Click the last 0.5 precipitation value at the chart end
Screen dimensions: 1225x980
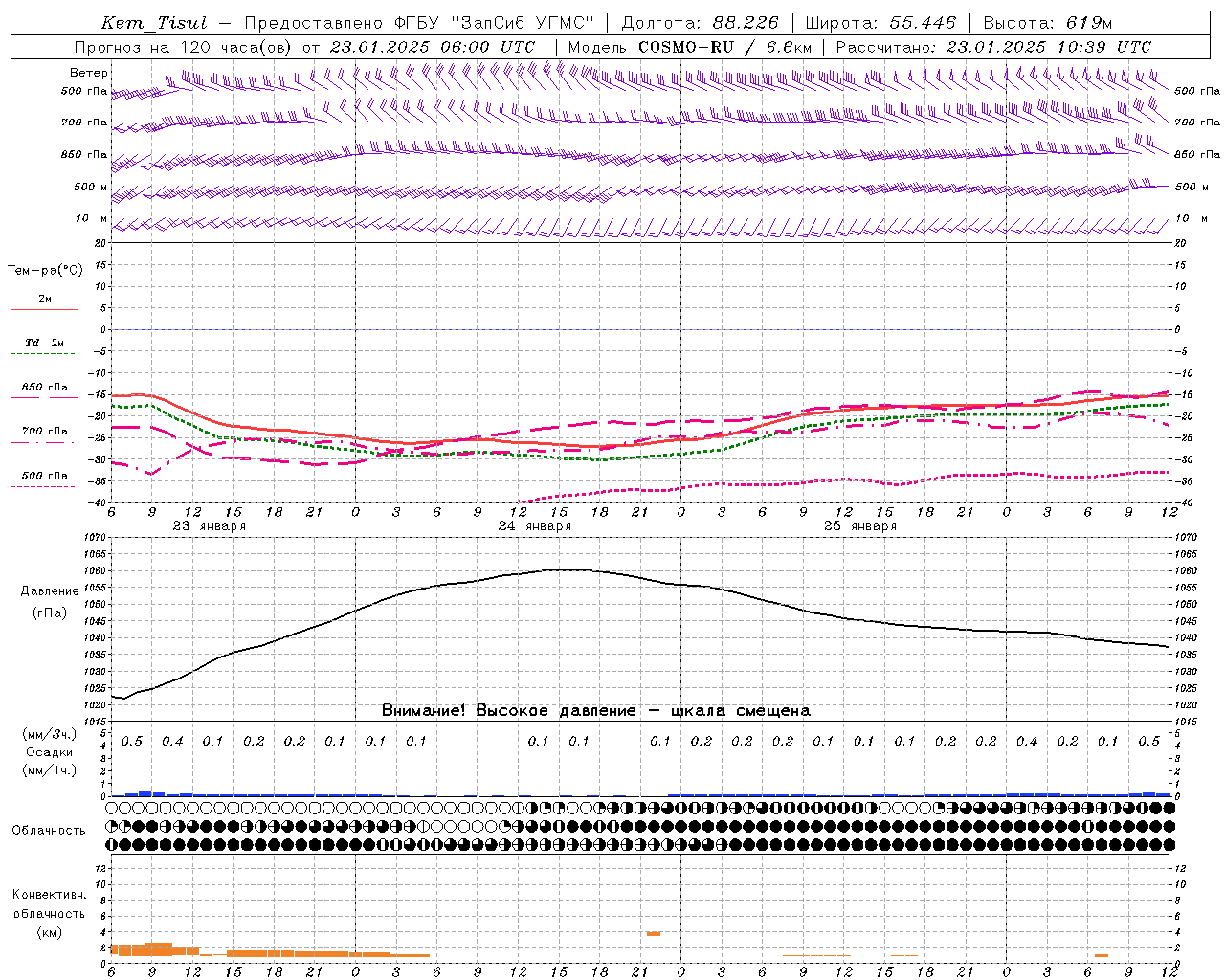pos(1149,742)
